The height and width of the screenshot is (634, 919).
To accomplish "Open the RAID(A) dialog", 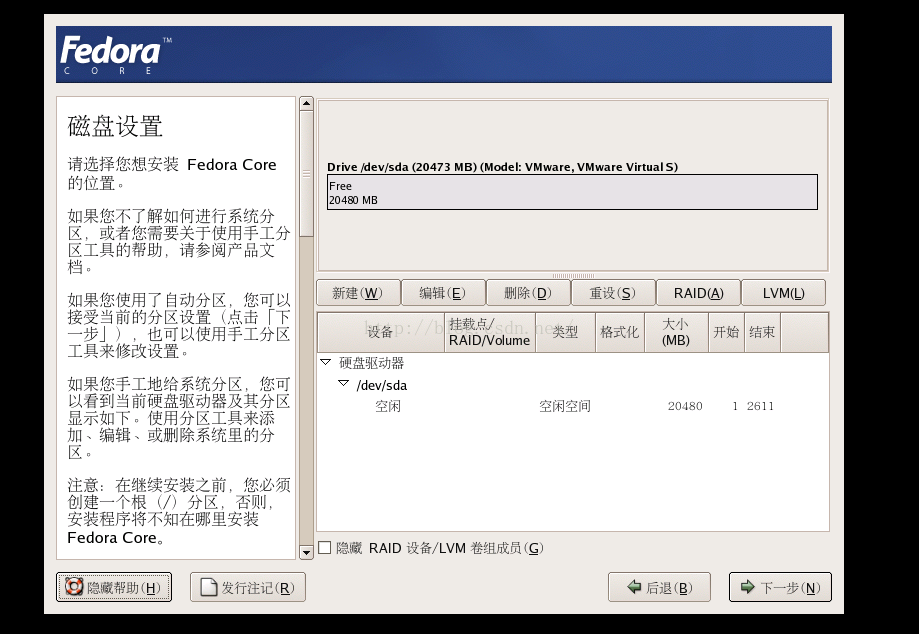I will (x=698, y=293).
